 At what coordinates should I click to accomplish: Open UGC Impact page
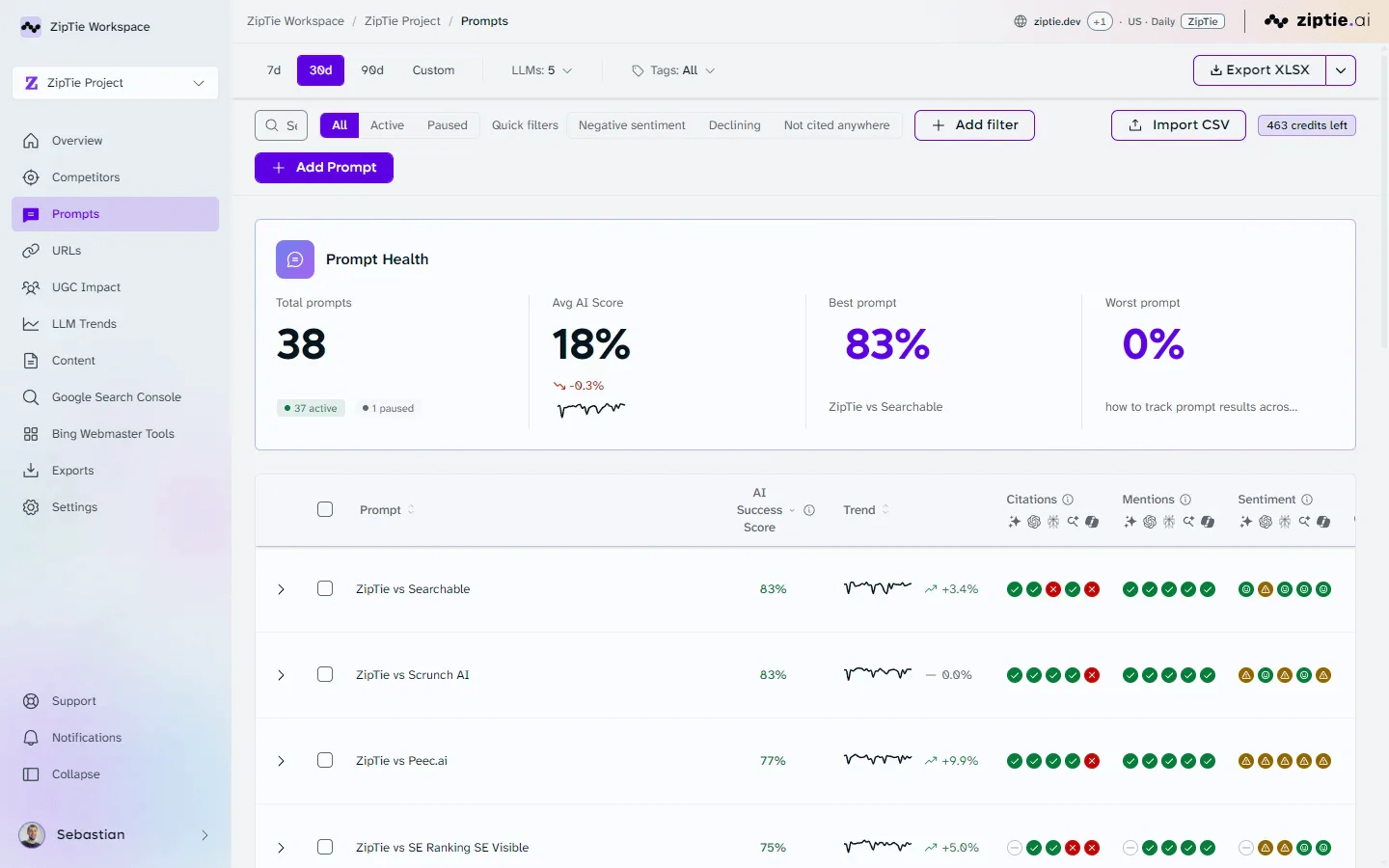coord(115,287)
